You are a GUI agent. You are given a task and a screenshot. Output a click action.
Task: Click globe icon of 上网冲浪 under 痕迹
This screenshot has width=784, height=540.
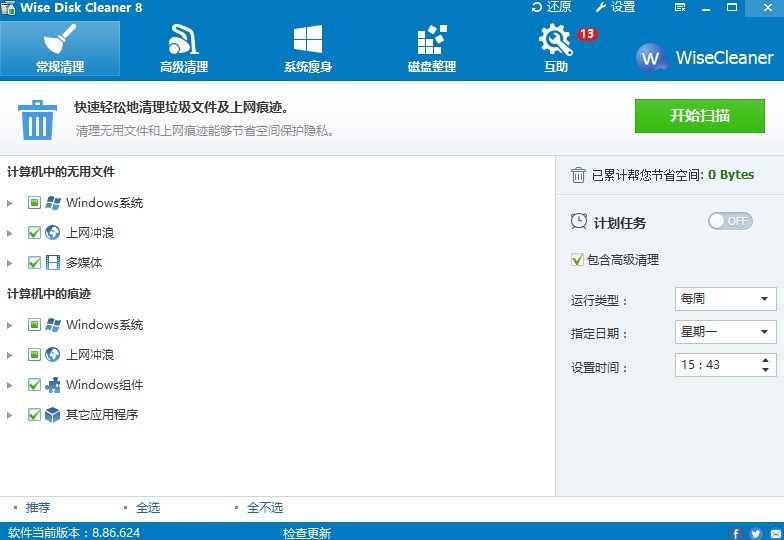click(52, 354)
